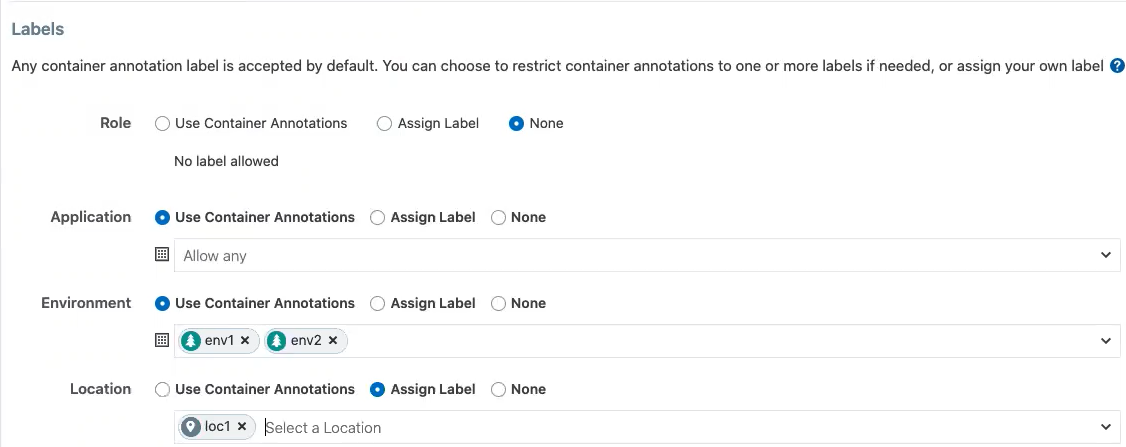Click the grid icon beside Environment field
Viewport: 1126px width, 447px height.
161,341
